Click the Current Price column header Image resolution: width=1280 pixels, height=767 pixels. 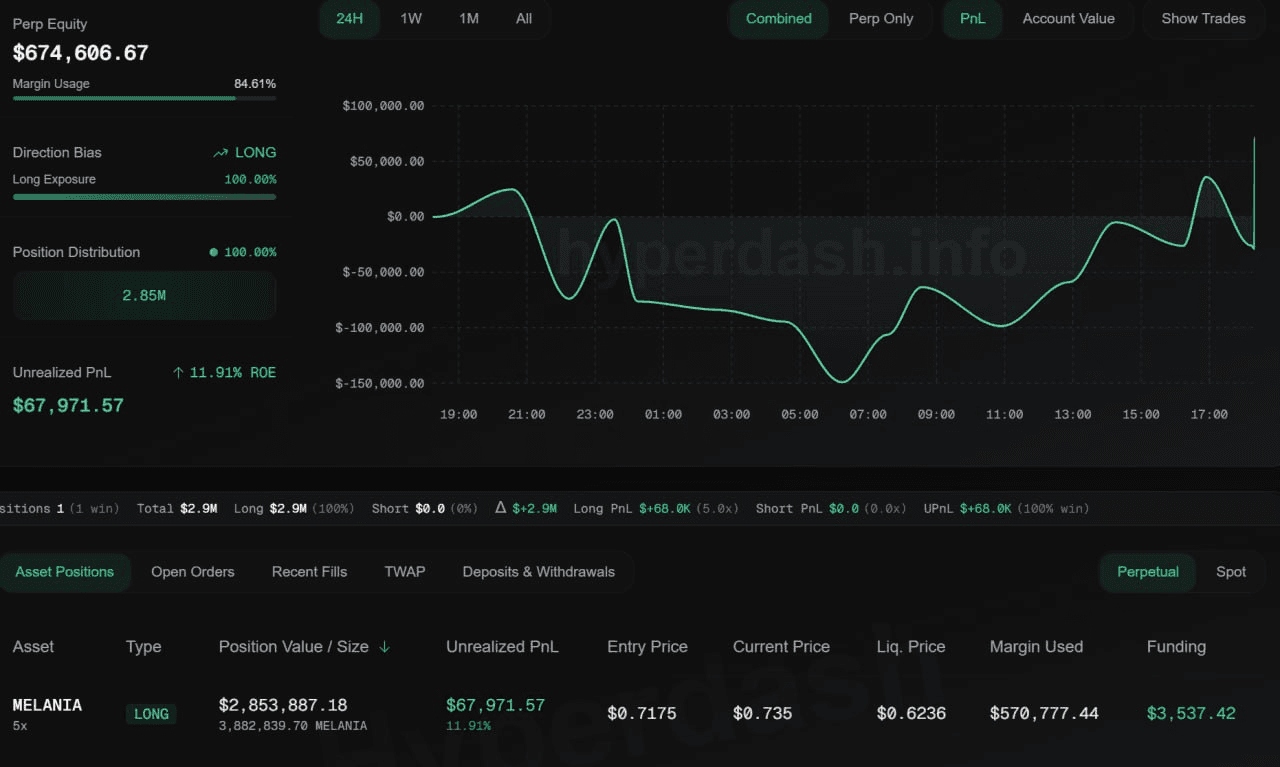tap(781, 647)
